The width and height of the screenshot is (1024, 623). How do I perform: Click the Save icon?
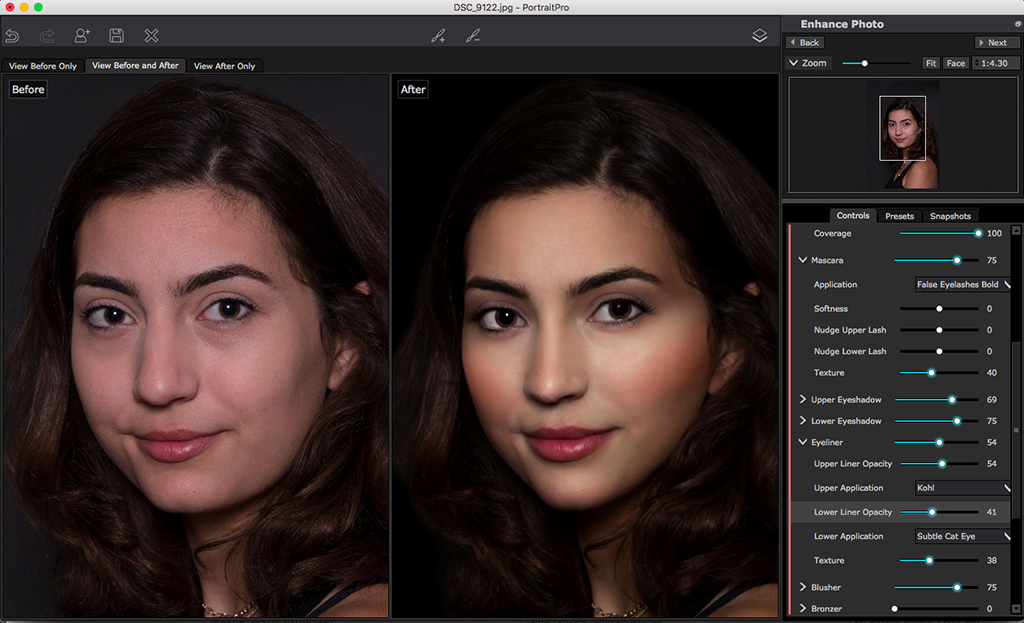tap(115, 35)
